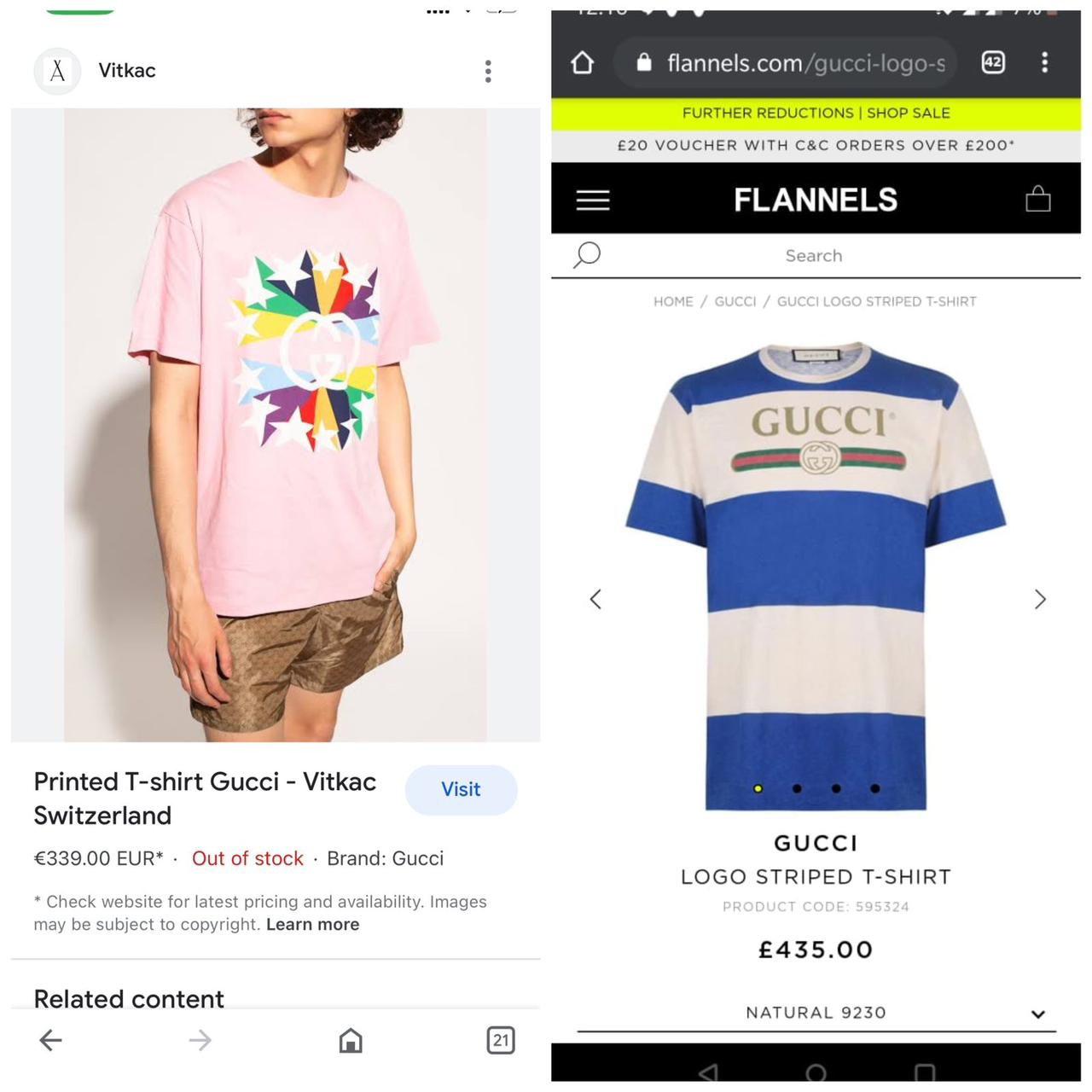Tap the magnifier search icon
This screenshot has height=1092, width=1092.
587,255
